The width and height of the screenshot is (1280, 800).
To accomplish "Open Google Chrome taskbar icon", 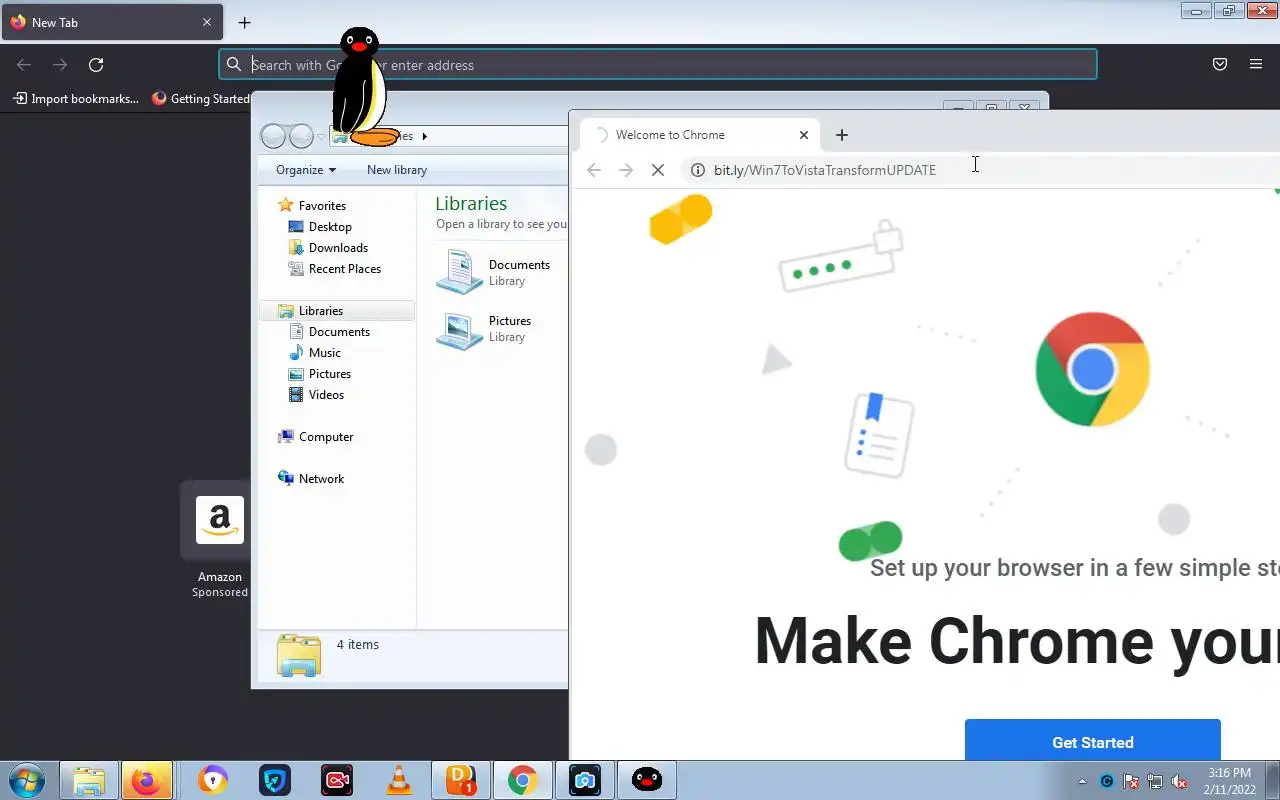I will pos(522,780).
